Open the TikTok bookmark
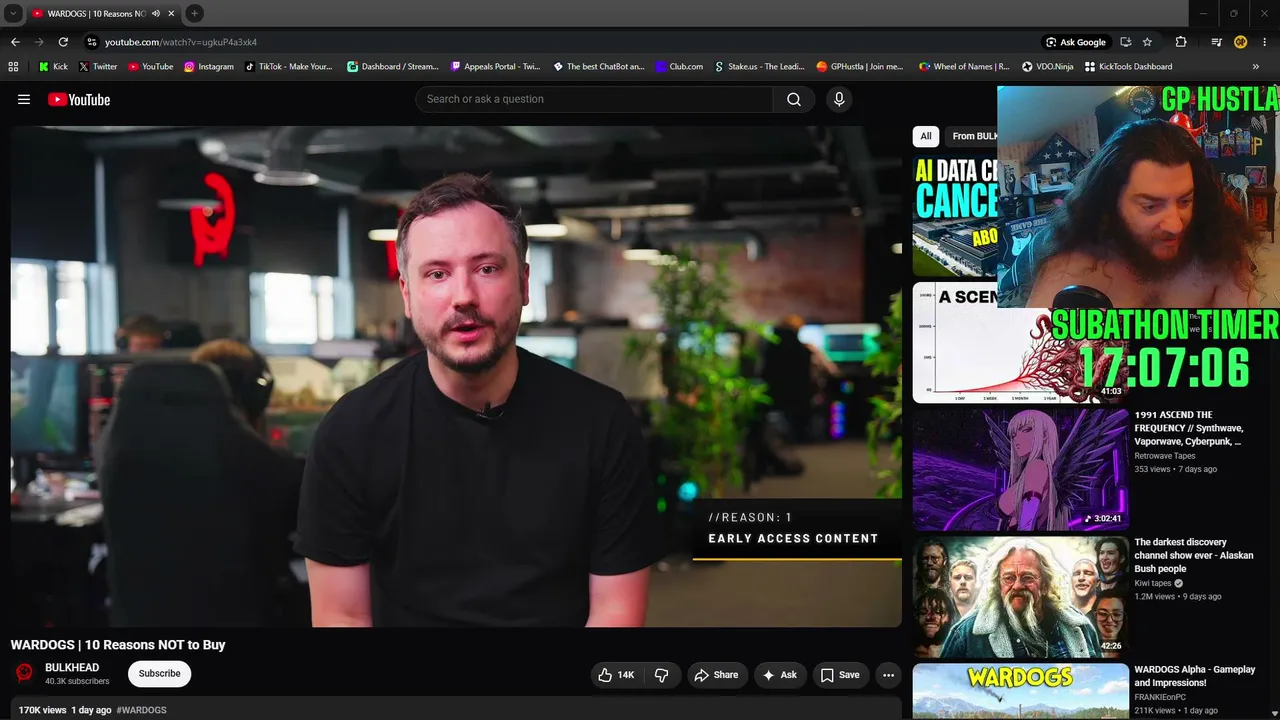The width and height of the screenshot is (1280, 720). coord(289,67)
